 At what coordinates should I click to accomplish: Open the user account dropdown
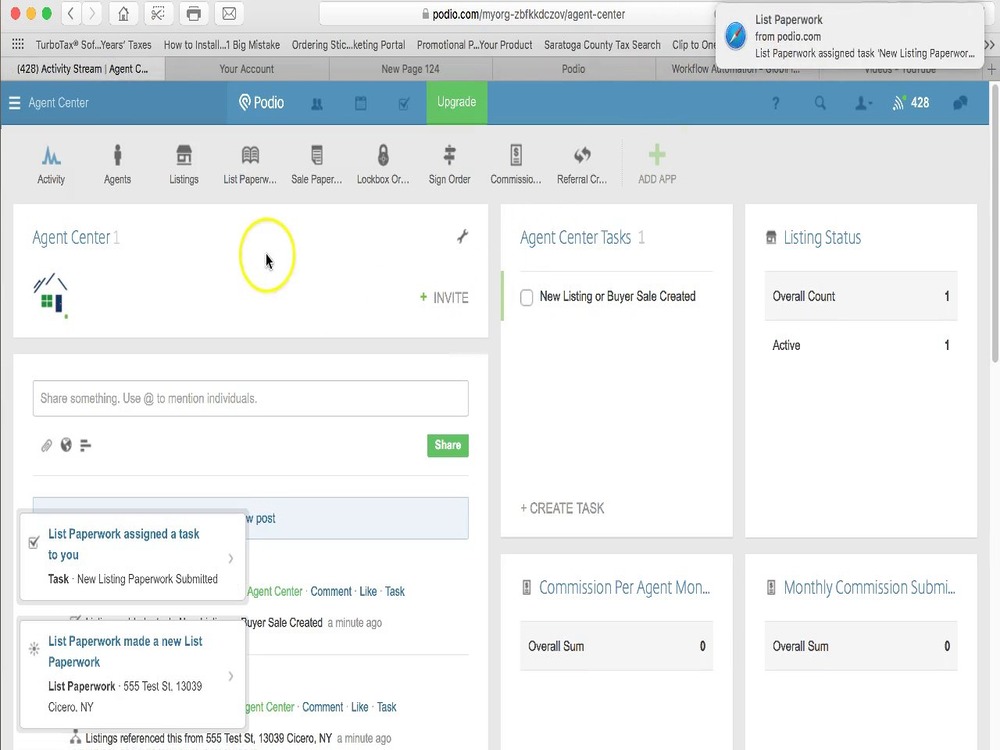(x=864, y=103)
